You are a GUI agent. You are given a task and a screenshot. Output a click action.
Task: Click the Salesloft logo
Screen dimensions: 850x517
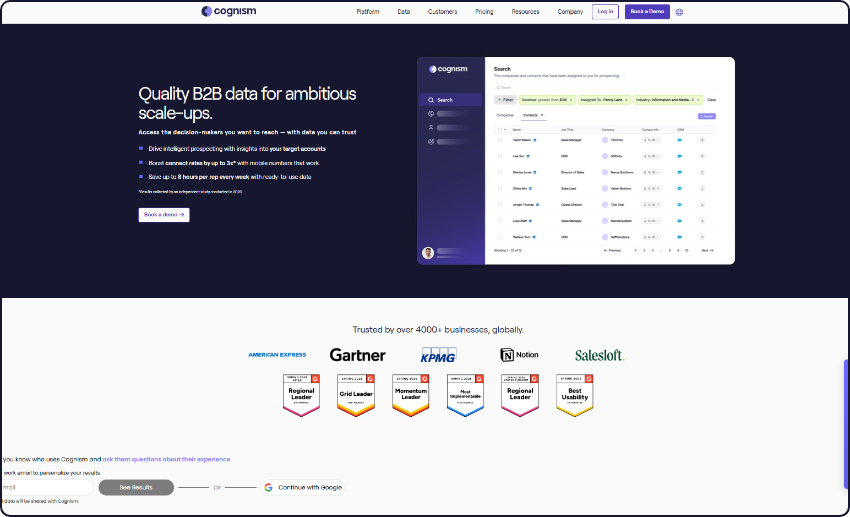[600, 356]
